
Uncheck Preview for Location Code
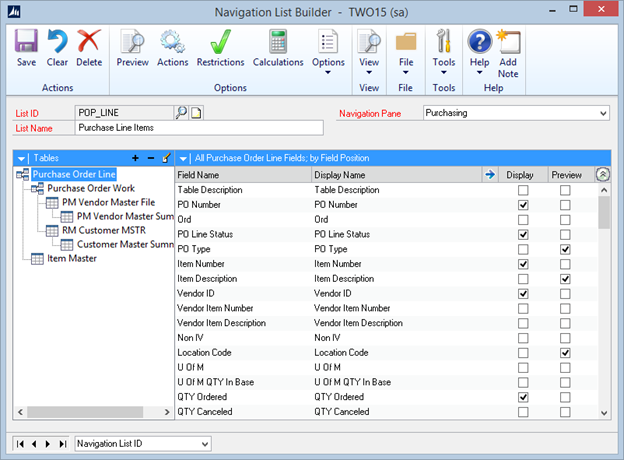pos(565,353)
